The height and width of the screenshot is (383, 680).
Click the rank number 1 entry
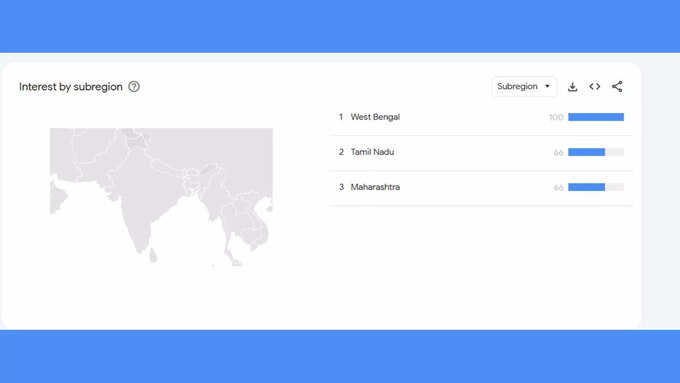click(x=341, y=117)
